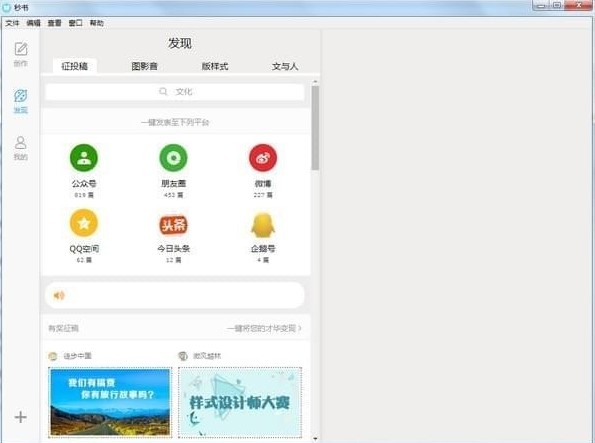The height and width of the screenshot is (443, 595).
Task: Switch to the 图影音 tab
Action: click(x=145, y=66)
